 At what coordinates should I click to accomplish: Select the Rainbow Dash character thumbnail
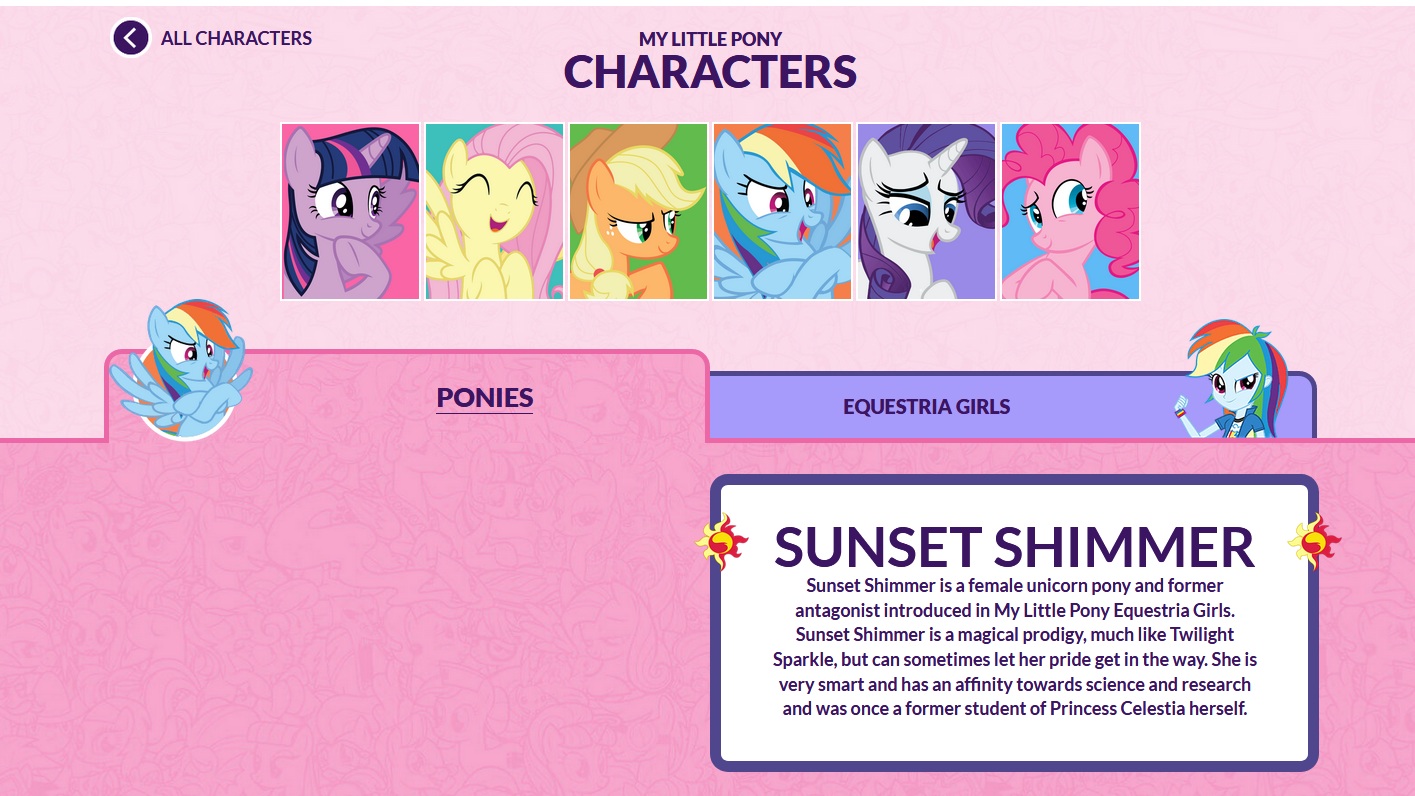tap(783, 211)
